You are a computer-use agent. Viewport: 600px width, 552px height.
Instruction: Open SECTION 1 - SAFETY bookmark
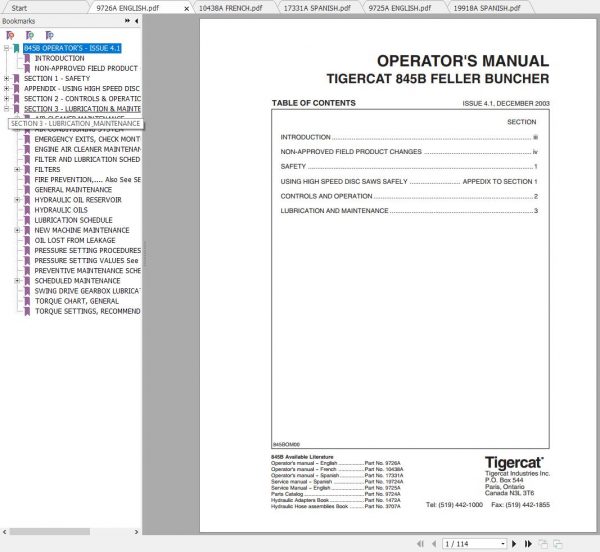coord(57,78)
